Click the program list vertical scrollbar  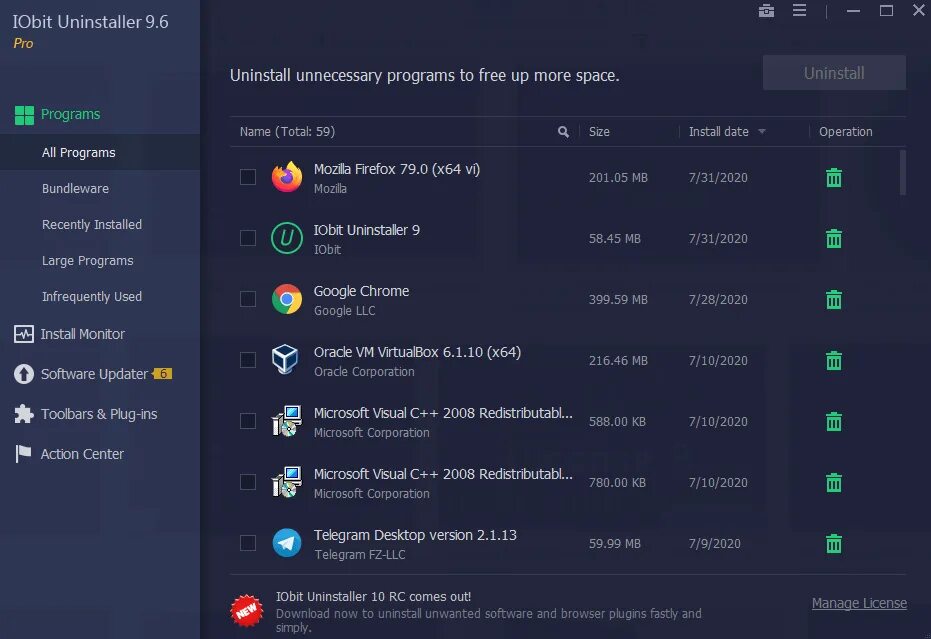point(902,172)
